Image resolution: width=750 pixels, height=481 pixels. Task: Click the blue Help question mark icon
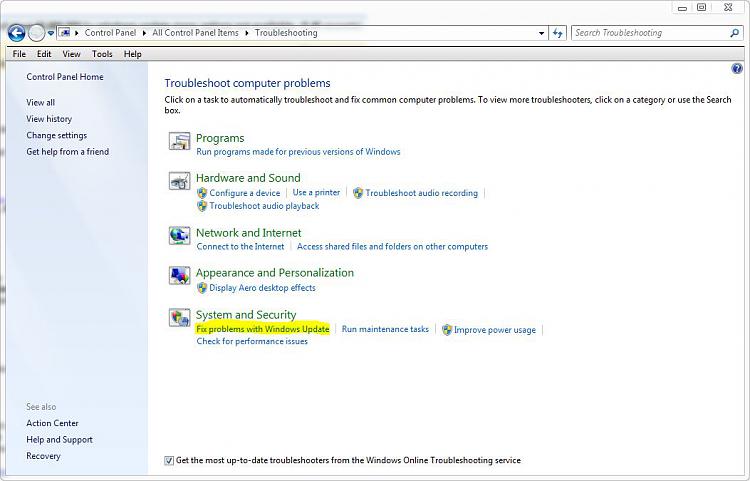point(737,69)
